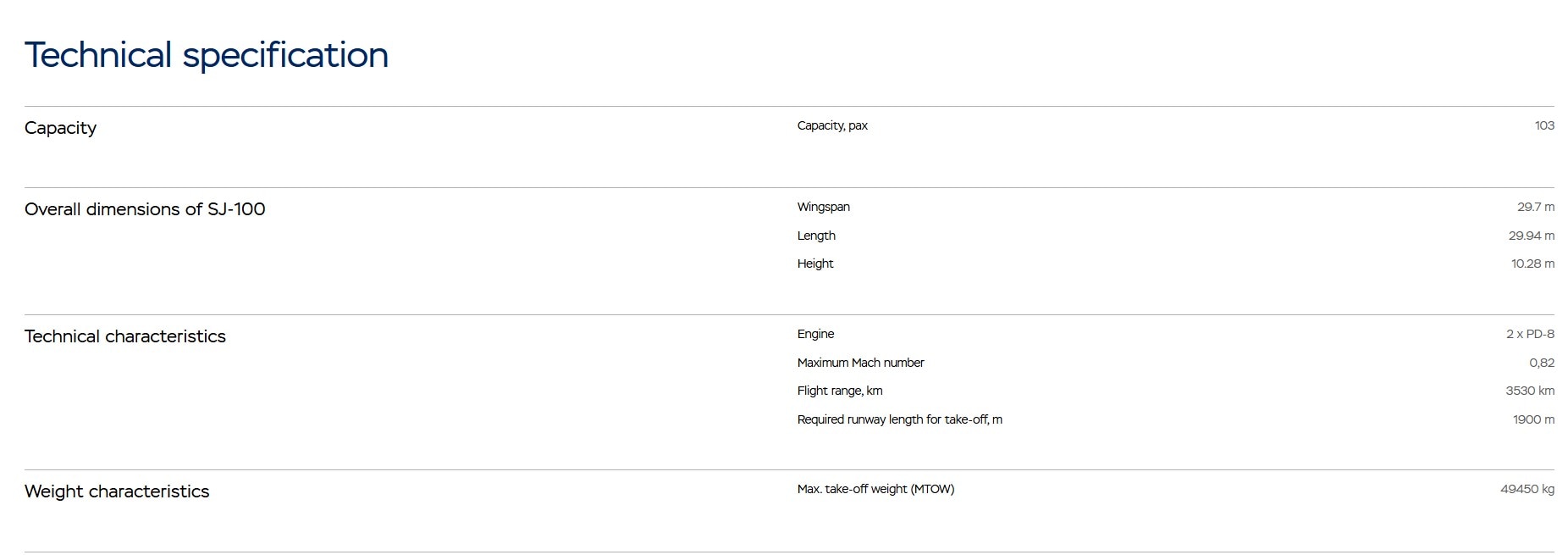Click the 29.94 m length value

coord(1531,236)
